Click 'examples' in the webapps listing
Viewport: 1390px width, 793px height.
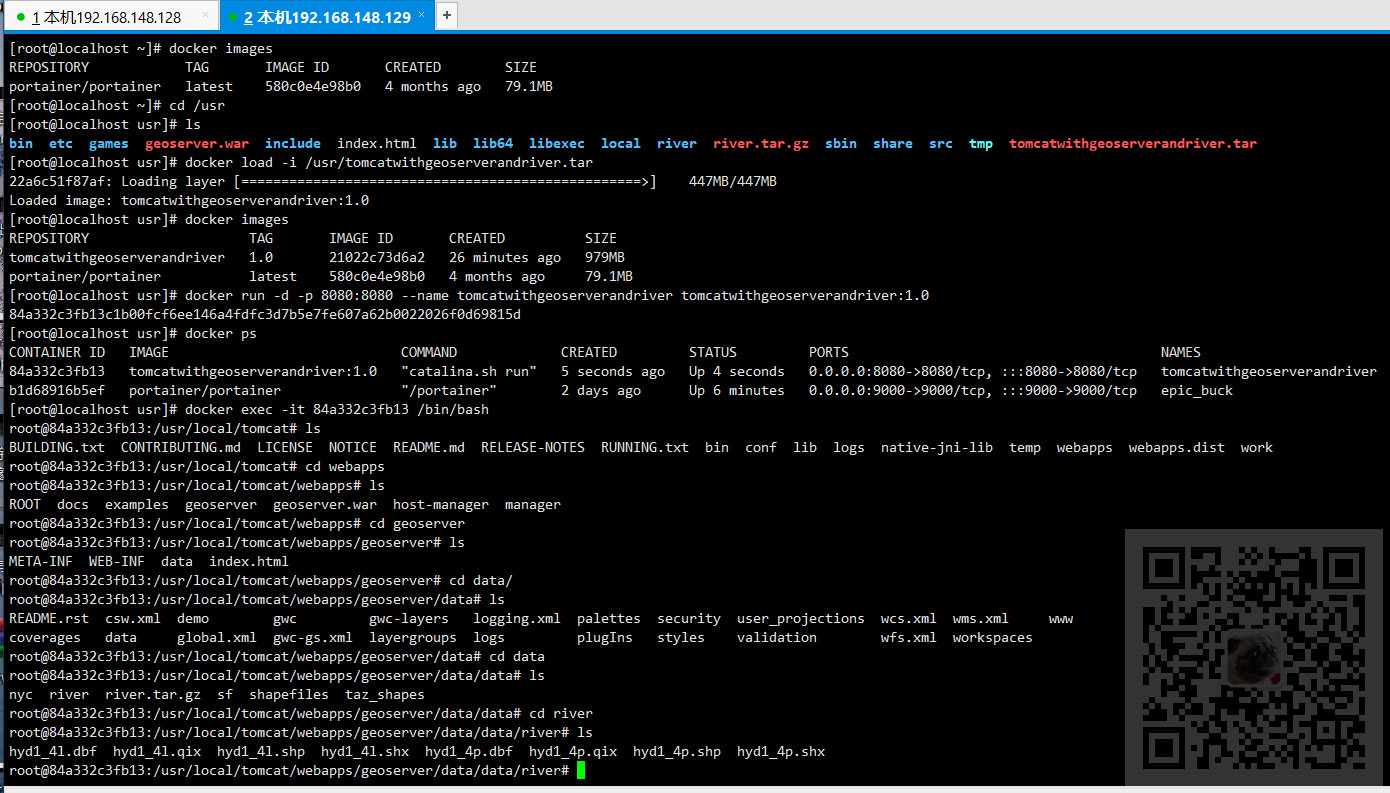point(137,504)
